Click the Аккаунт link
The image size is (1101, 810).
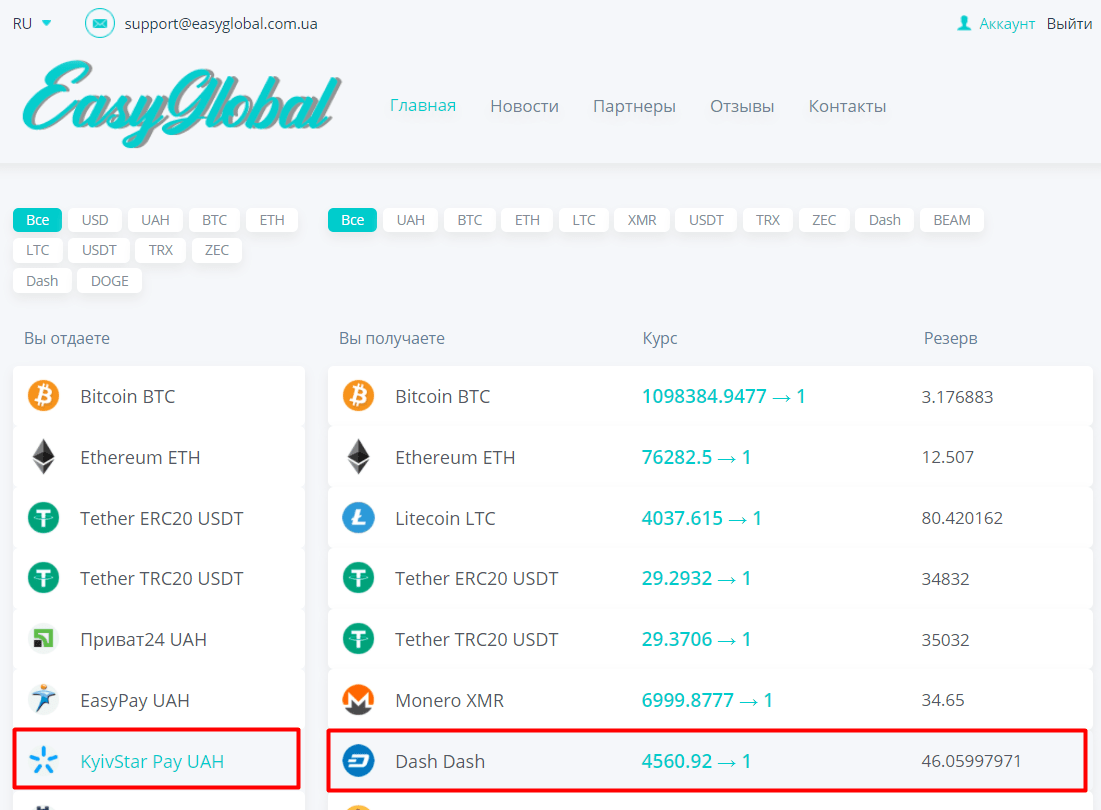1006,23
